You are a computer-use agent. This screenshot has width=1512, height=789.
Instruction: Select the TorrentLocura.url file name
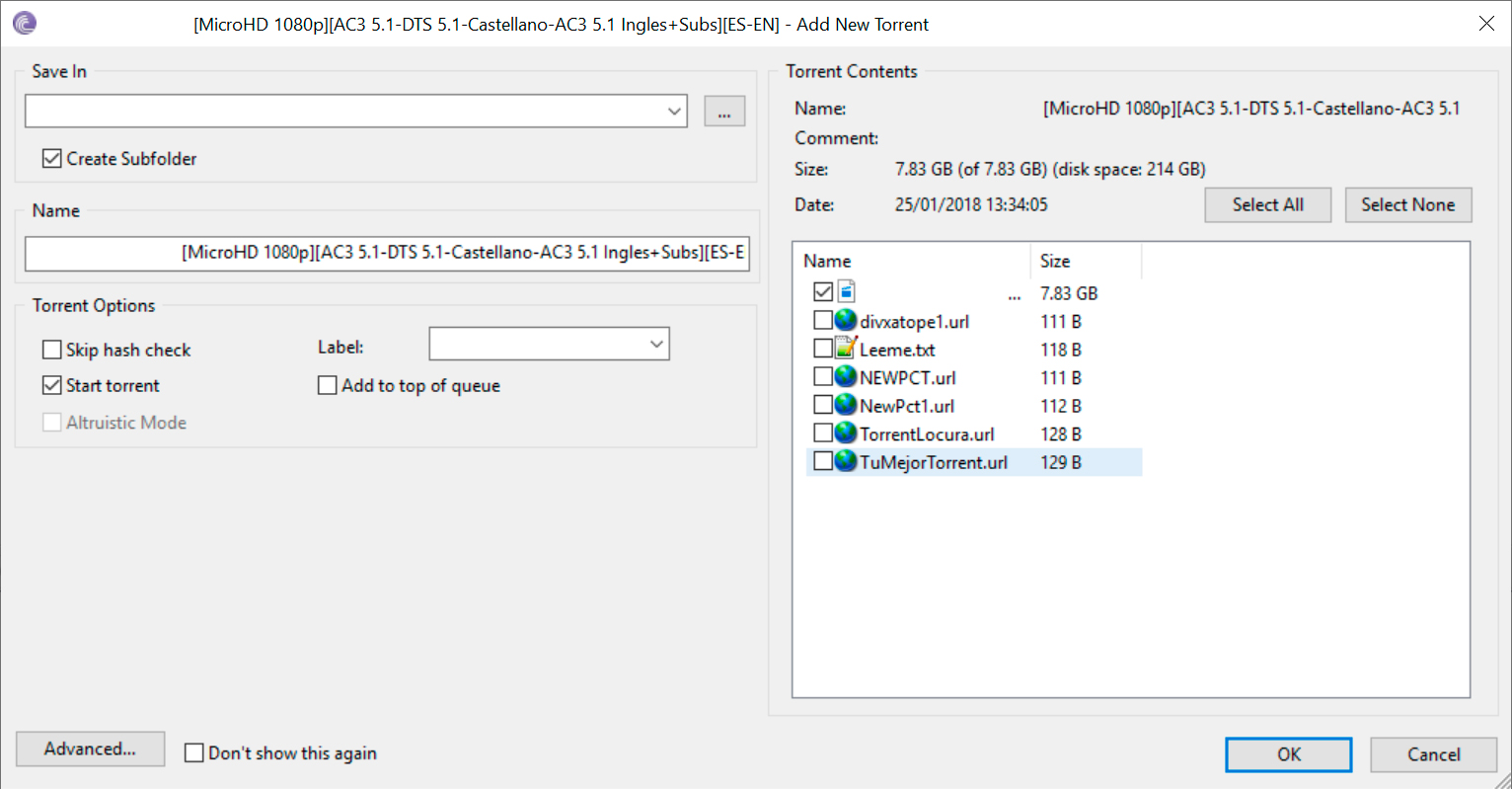[927, 434]
